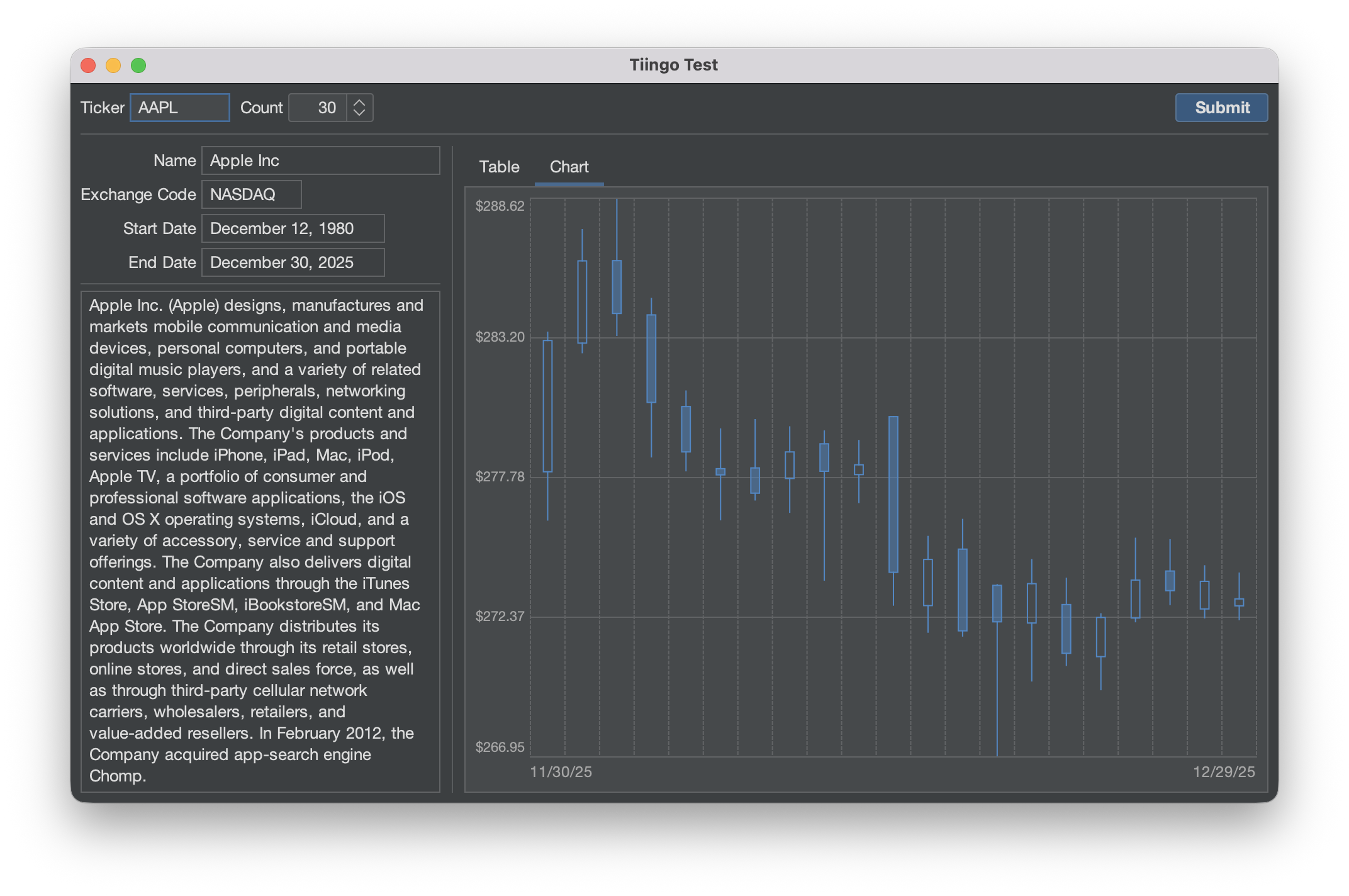Click the $272.37 y-axis label
Image resolution: width=1349 pixels, height=896 pixels.
pyautogui.click(x=500, y=616)
